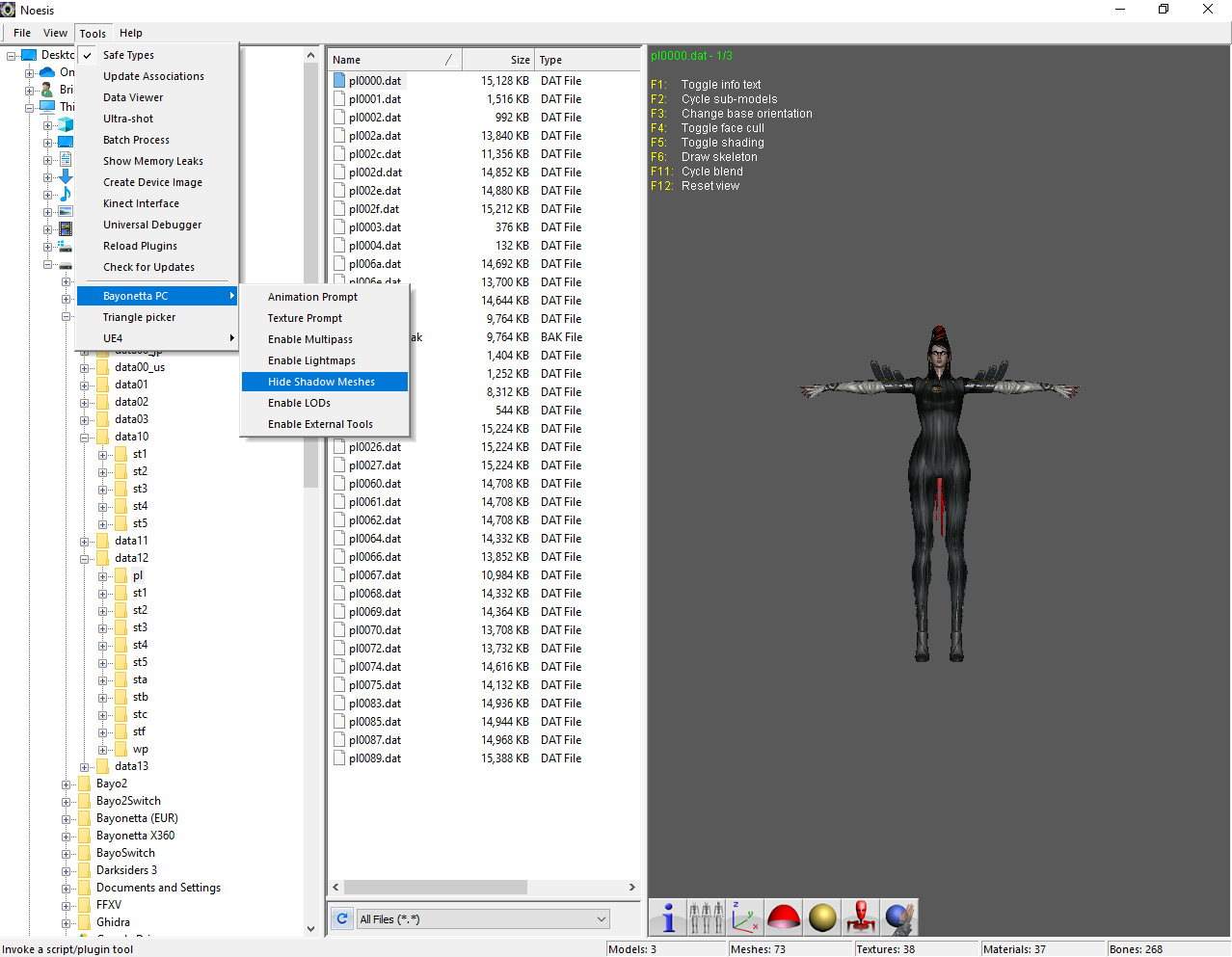This screenshot has width=1232, height=957.
Task: Expand the Darksiders 3 folder
Action: point(67,870)
